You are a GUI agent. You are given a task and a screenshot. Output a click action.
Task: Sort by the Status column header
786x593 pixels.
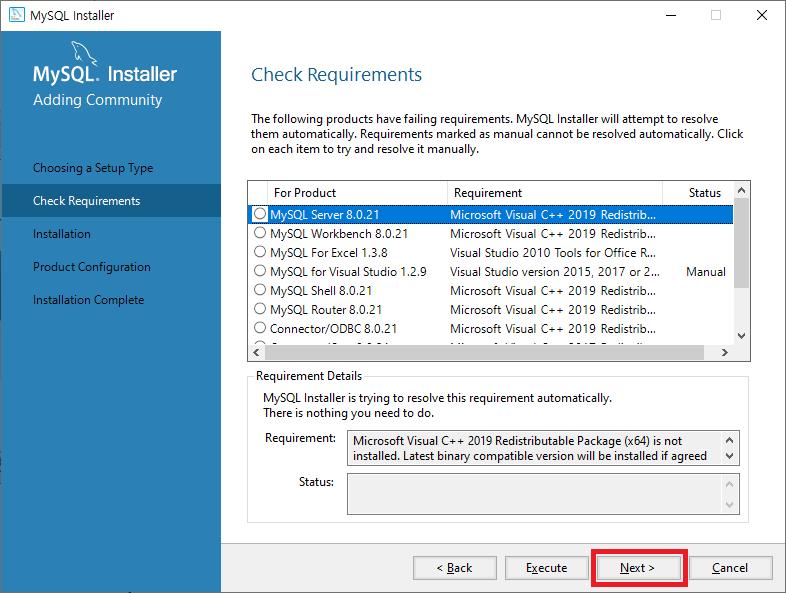coord(698,193)
